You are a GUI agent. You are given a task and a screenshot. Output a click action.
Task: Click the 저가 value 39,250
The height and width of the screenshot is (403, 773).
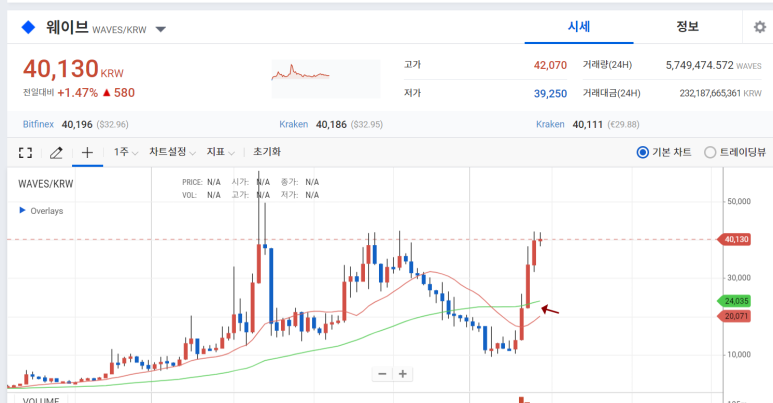550,94
